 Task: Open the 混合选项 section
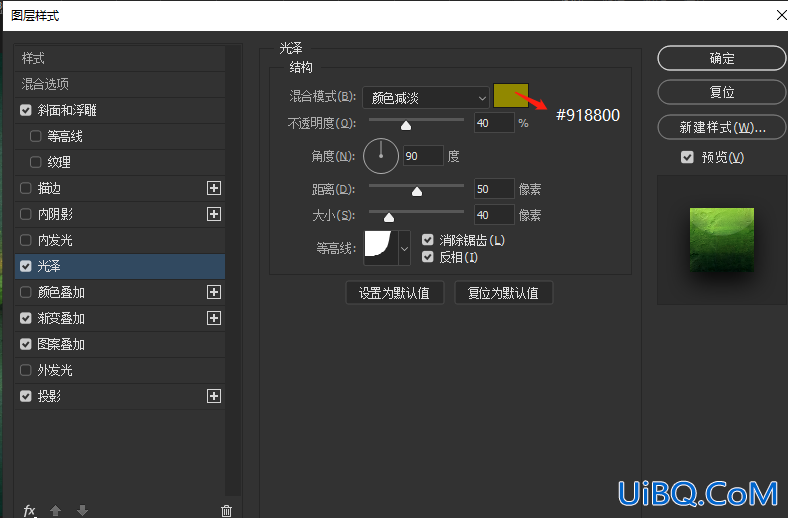(x=120, y=84)
